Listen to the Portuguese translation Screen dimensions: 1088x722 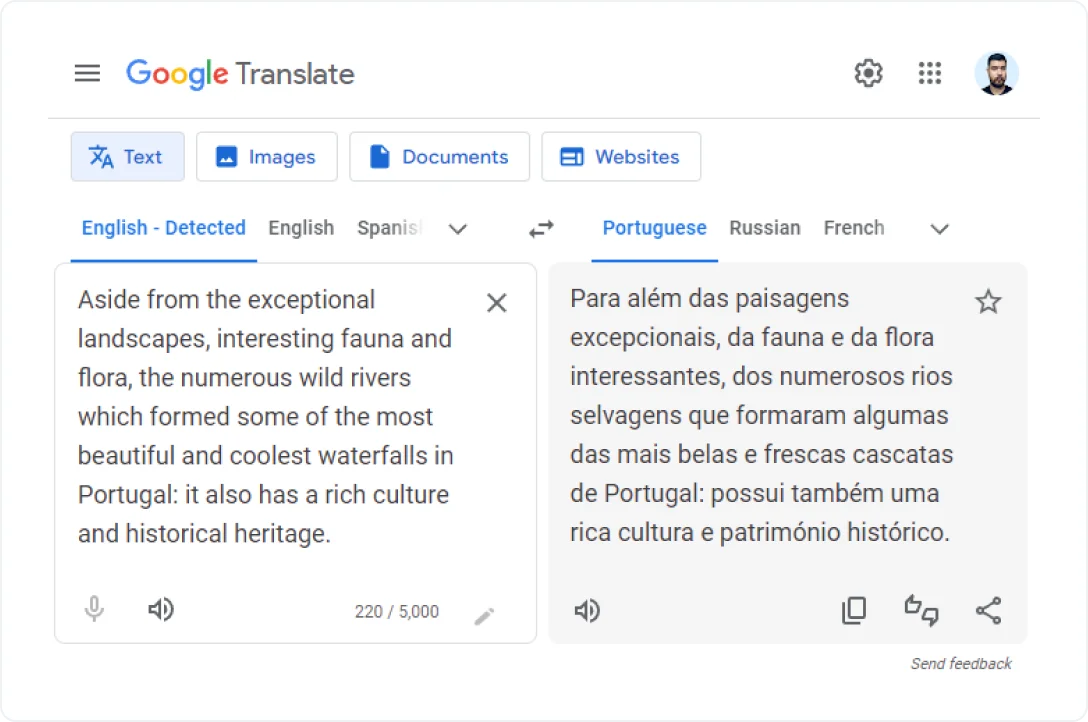[x=587, y=611]
